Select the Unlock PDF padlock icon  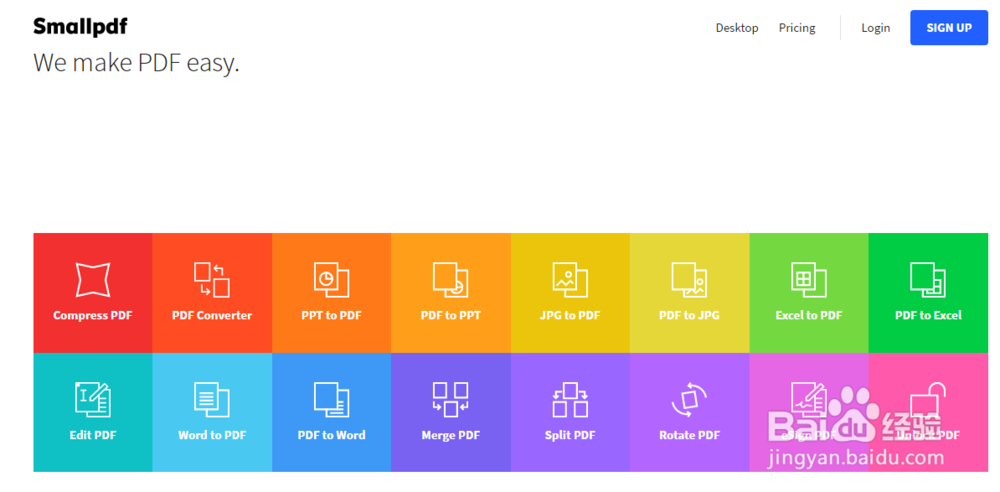point(928,399)
